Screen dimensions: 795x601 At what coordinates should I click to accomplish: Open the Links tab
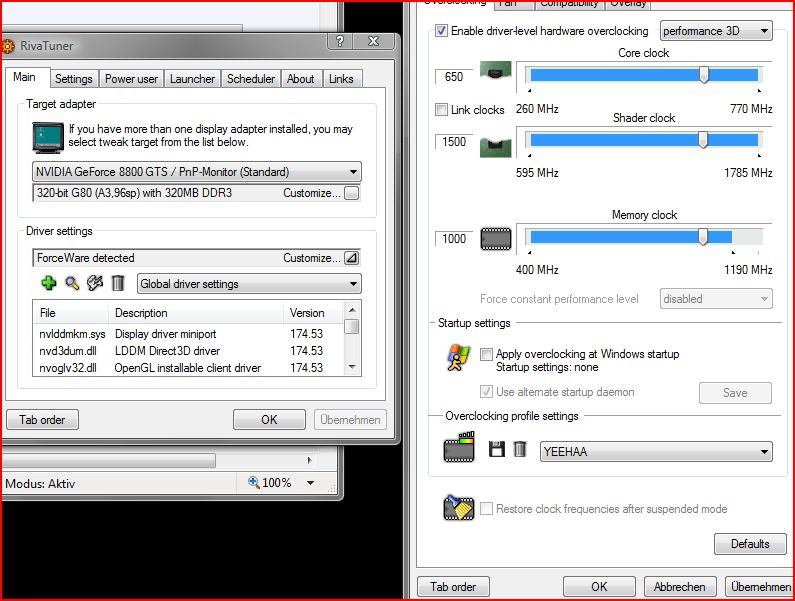click(341, 79)
